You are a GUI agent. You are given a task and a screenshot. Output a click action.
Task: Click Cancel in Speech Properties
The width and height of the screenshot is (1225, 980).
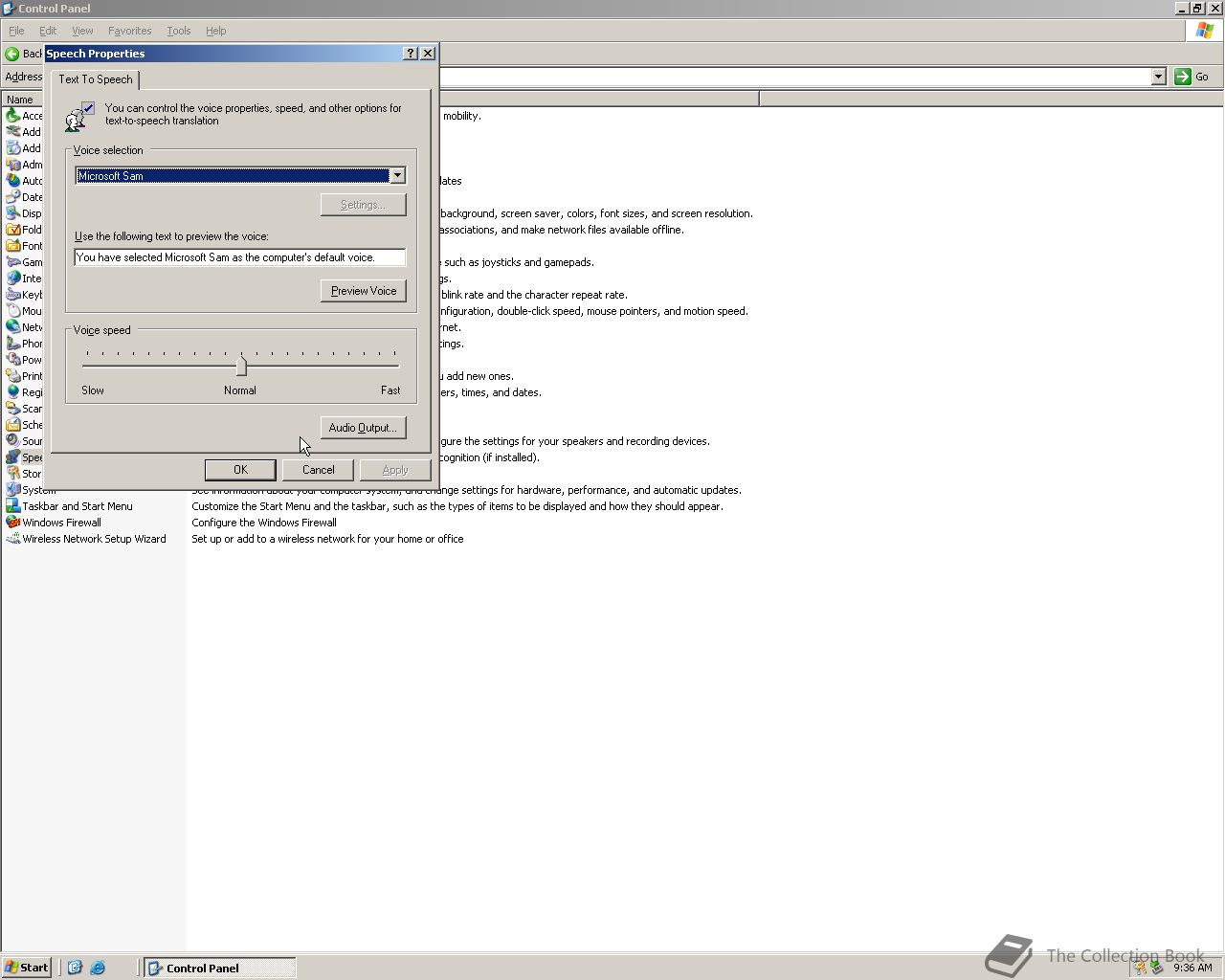pos(318,470)
